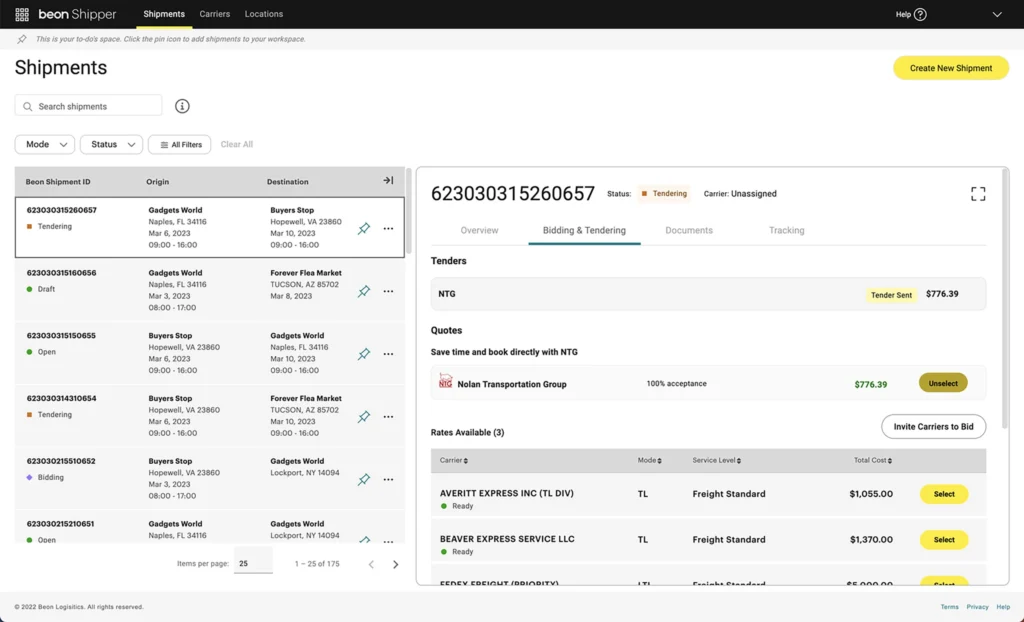Viewport: 1024px width, 622px height.
Task: Open the Status filter dropdown
Action: point(112,144)
